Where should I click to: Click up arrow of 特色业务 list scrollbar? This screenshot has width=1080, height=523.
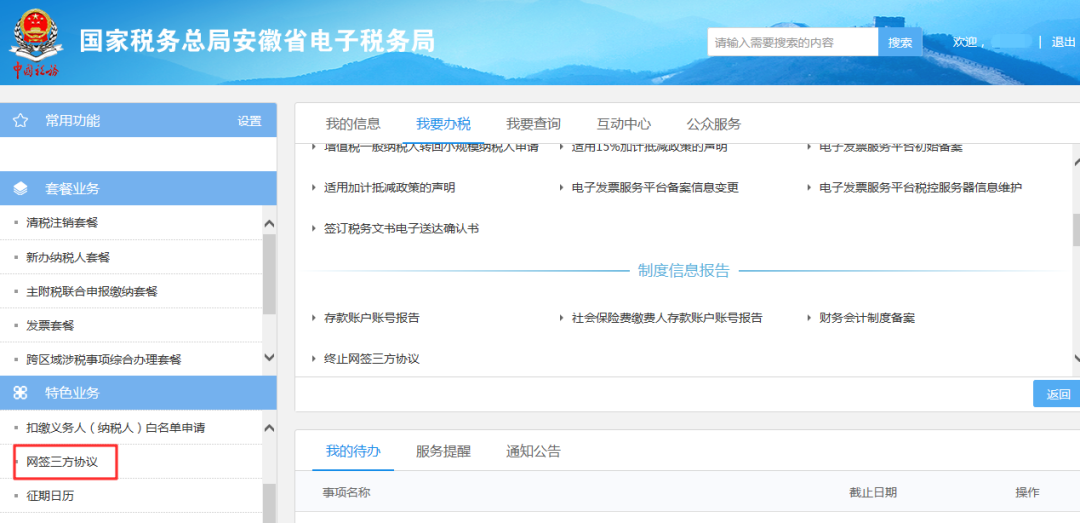[269, 429]
